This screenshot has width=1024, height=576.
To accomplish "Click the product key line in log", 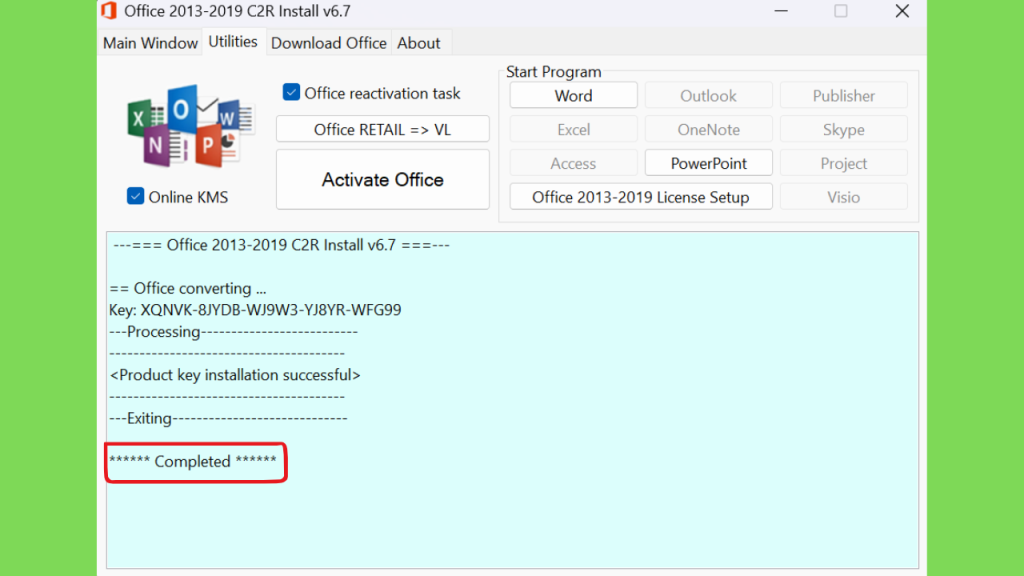I will 255,310.
